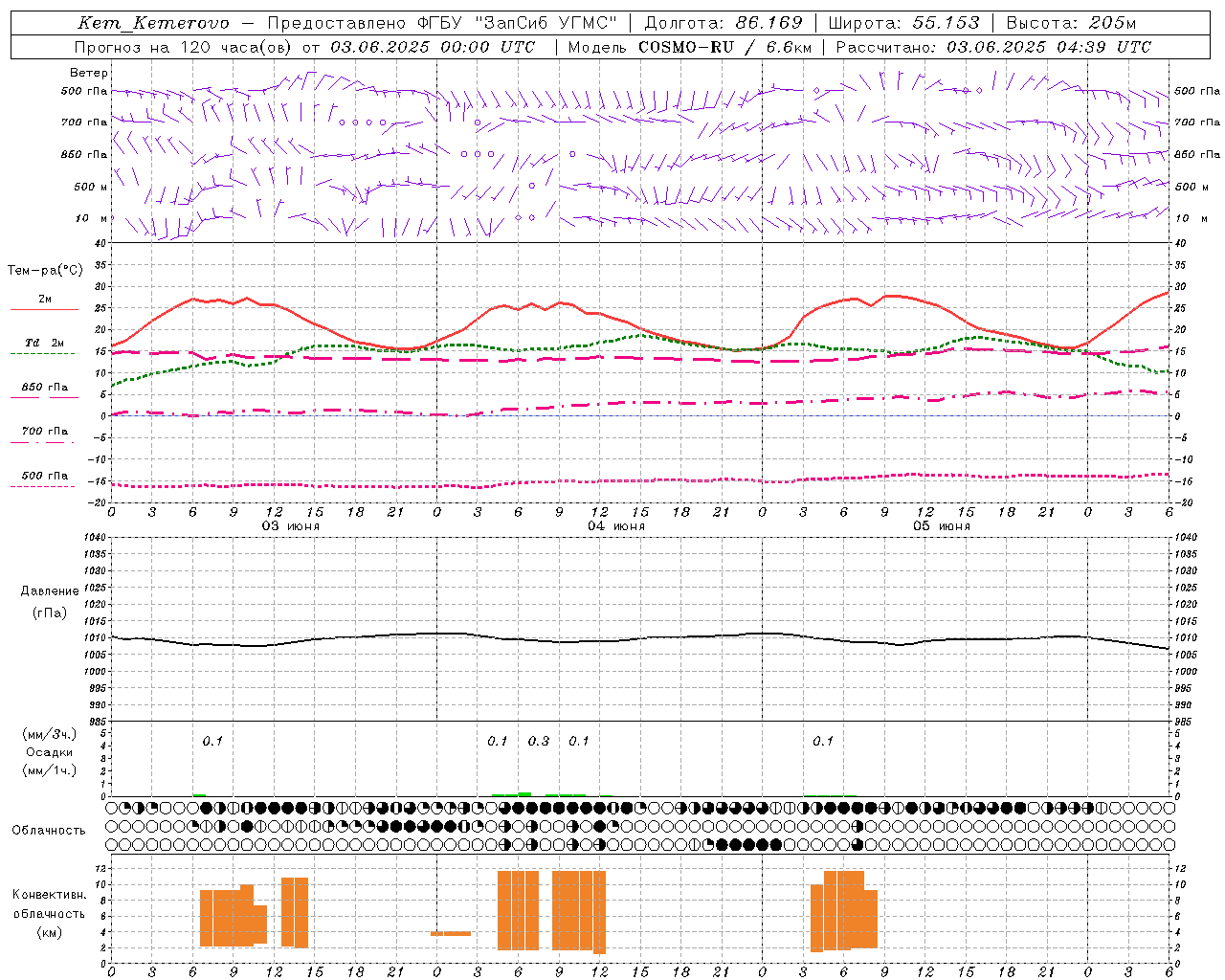Click the left 500 м wind level label
Viewport: 1225px width, 980px height.
(x=91, y=187)
